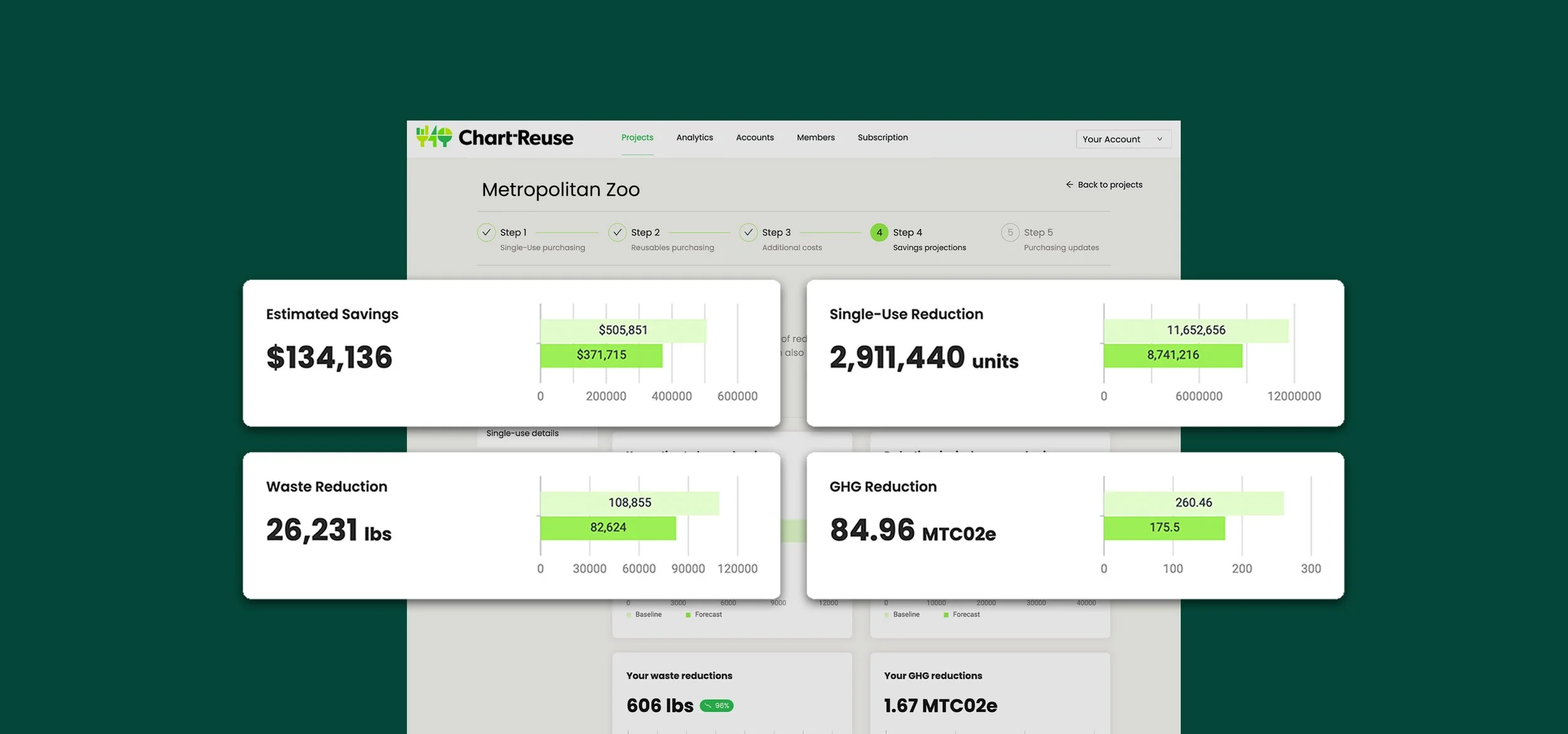Toggle the Forecast legend swatch
The image size is (1568, 734).
click(688, 615)
